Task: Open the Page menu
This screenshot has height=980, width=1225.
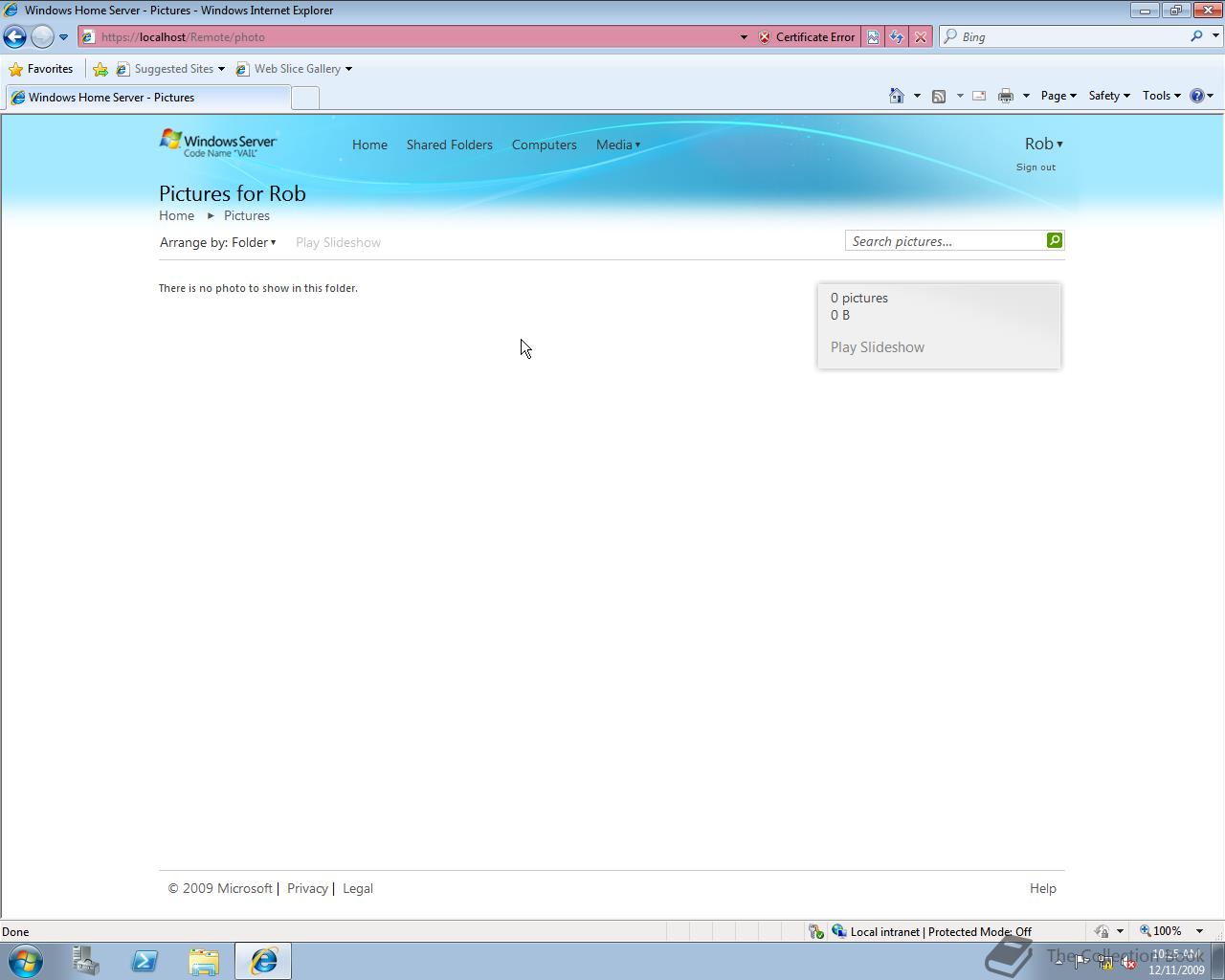Action: (1058, 96)
